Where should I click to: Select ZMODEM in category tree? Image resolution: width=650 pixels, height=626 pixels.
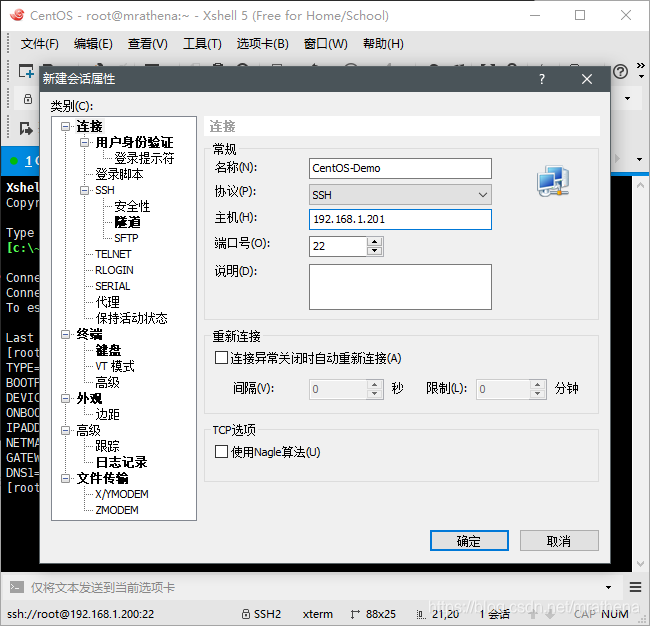pyautogui.click(x=116, y=510)
